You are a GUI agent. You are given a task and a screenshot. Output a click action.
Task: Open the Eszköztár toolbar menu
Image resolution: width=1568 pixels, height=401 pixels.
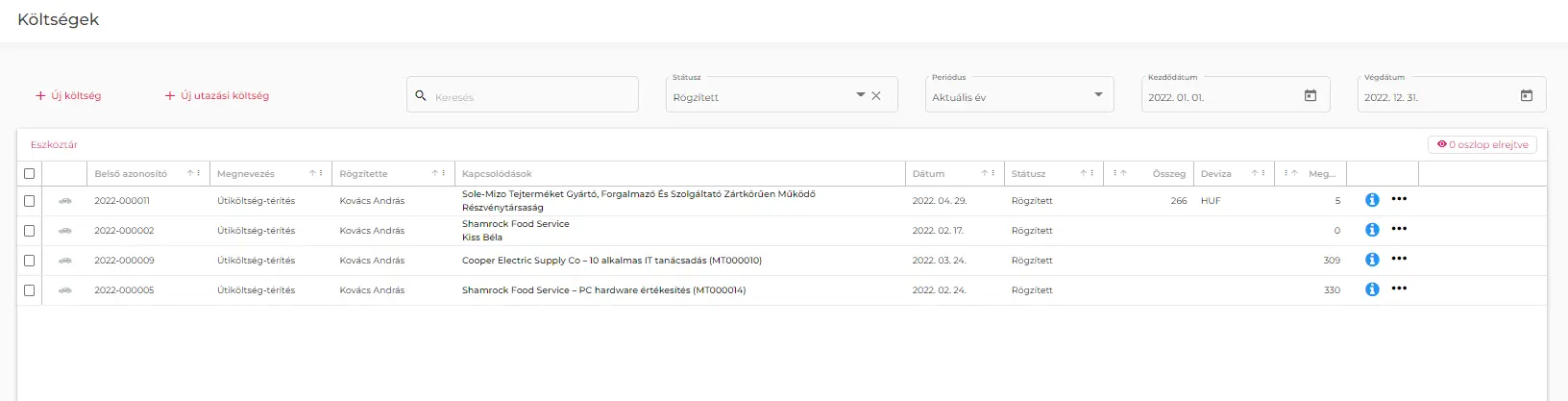point(54,145)
